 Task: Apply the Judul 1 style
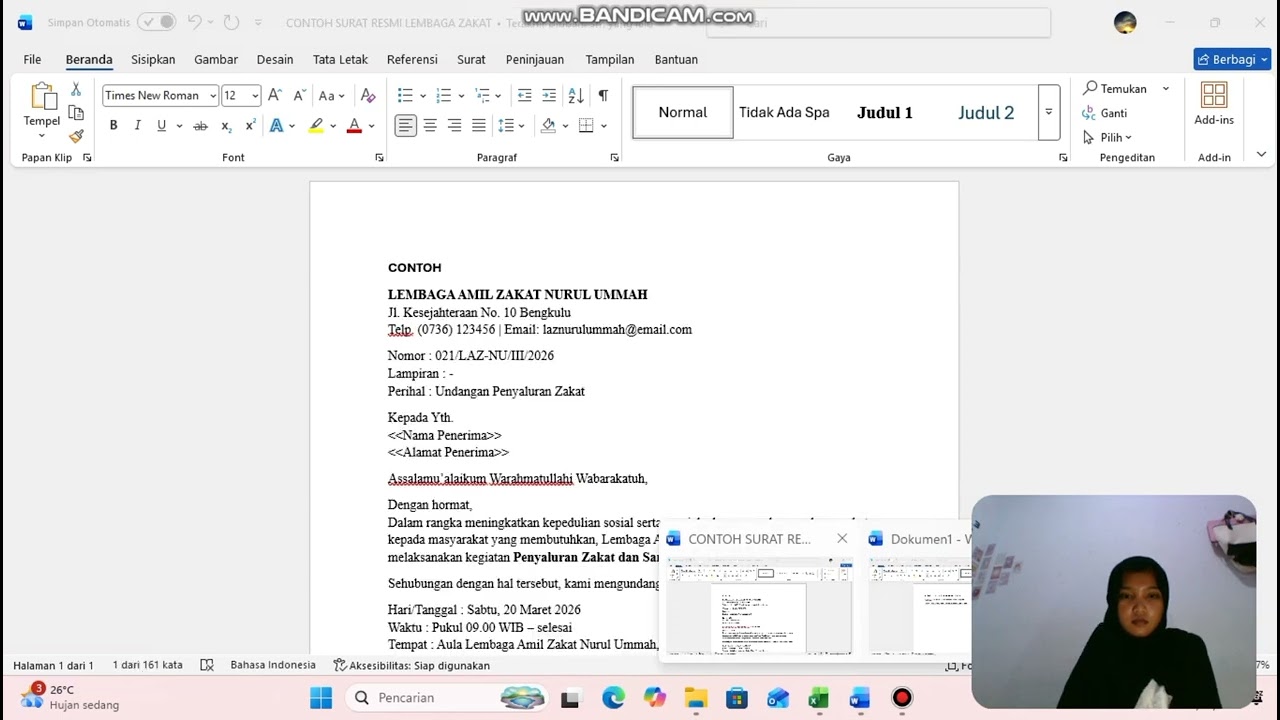(x=885, y=112)
